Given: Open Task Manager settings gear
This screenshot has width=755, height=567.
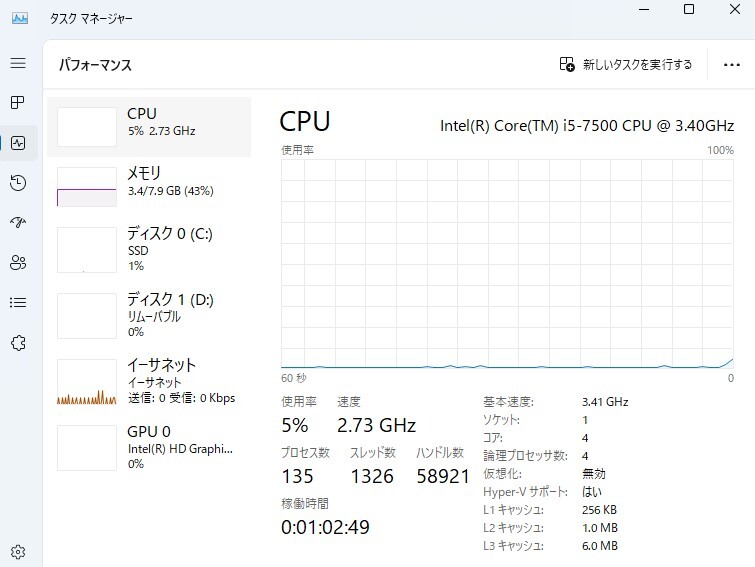Looking at the screenshot, I should tap(18, 551).
